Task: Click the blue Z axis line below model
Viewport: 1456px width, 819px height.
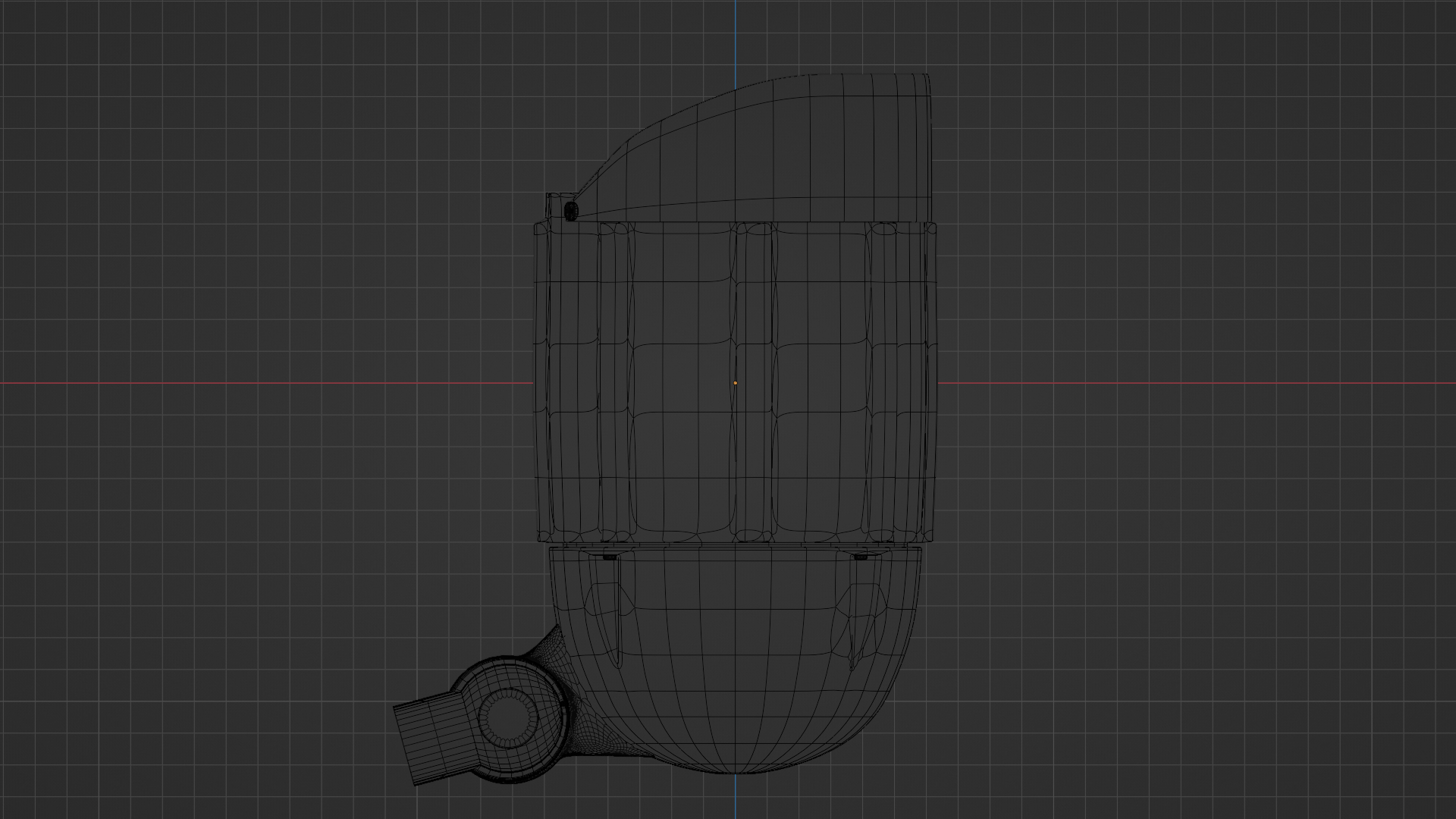Action: point(735,796)
